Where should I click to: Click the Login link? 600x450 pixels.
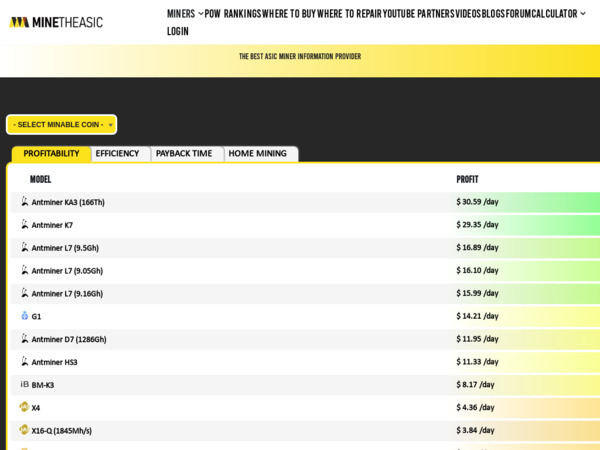point(178,31)
